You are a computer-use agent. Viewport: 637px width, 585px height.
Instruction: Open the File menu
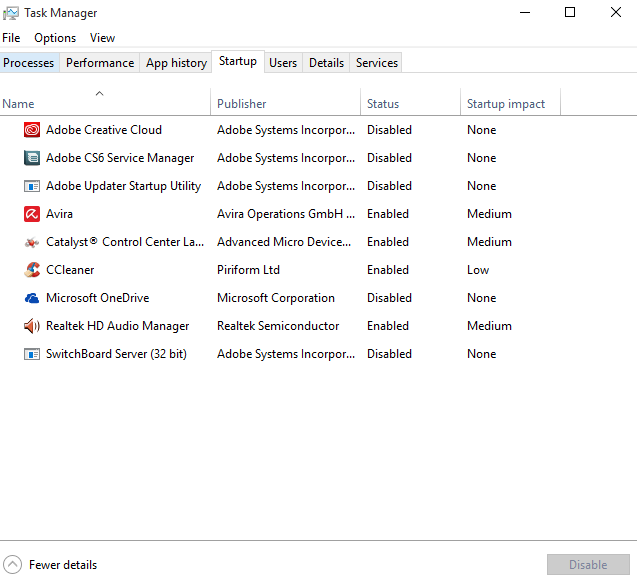tap(11, 38)
